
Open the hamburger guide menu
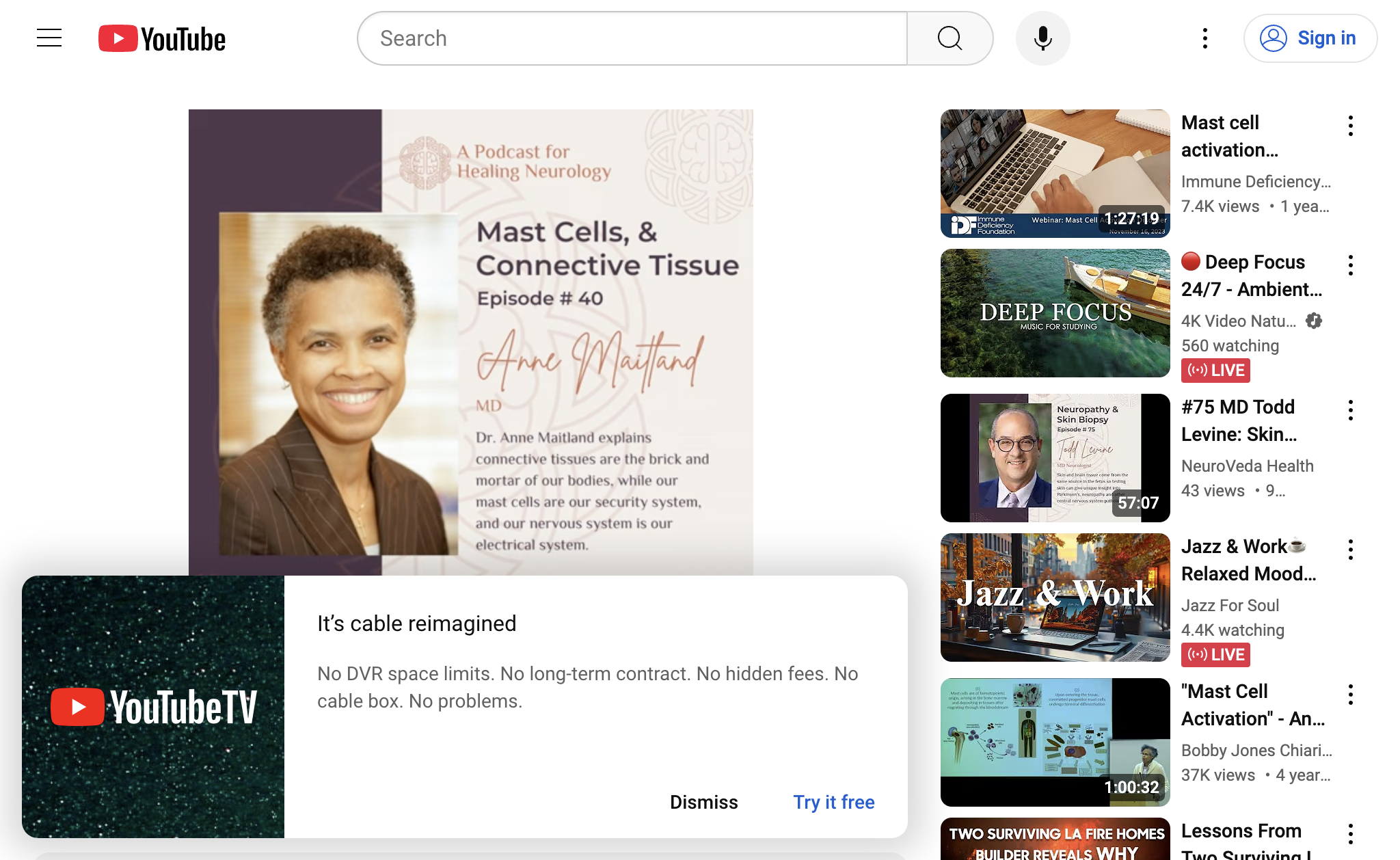[x=49, y=38]
